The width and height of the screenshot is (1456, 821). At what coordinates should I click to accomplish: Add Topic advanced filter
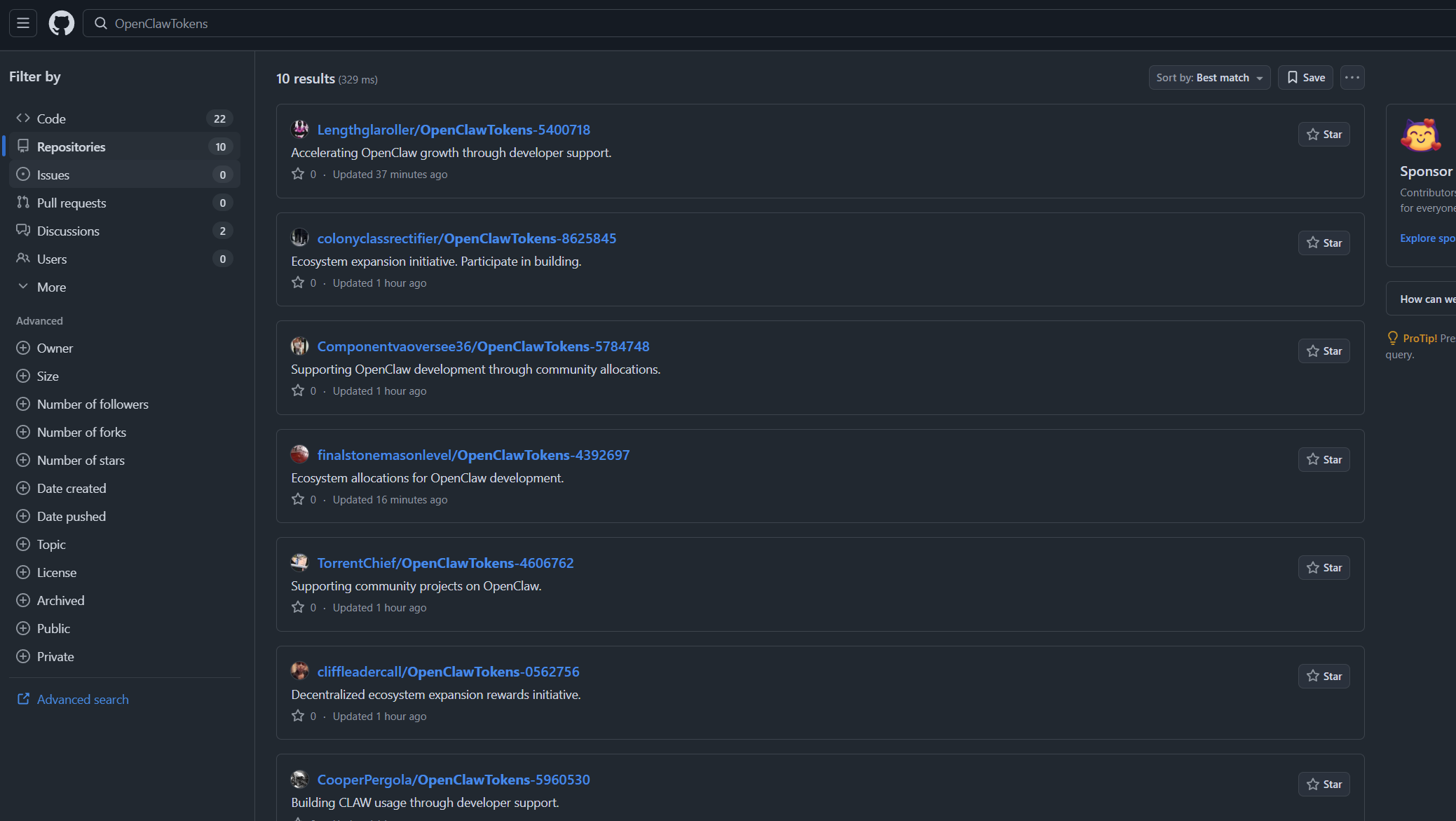tap(125, 544)
